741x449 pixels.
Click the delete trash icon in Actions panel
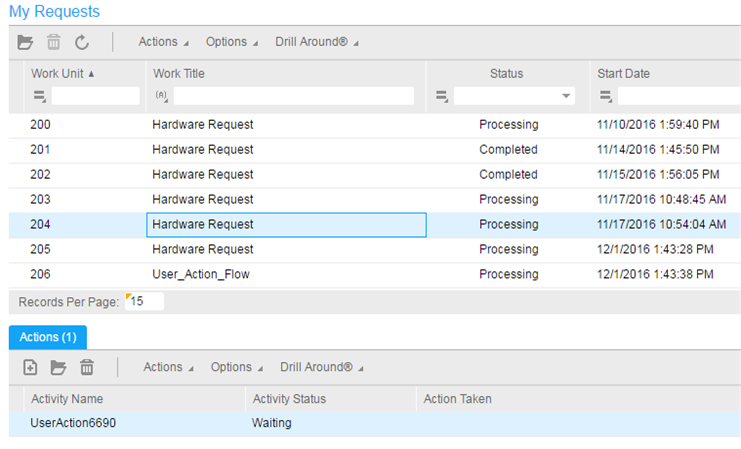pyautogui.click(x=87, y=367)
